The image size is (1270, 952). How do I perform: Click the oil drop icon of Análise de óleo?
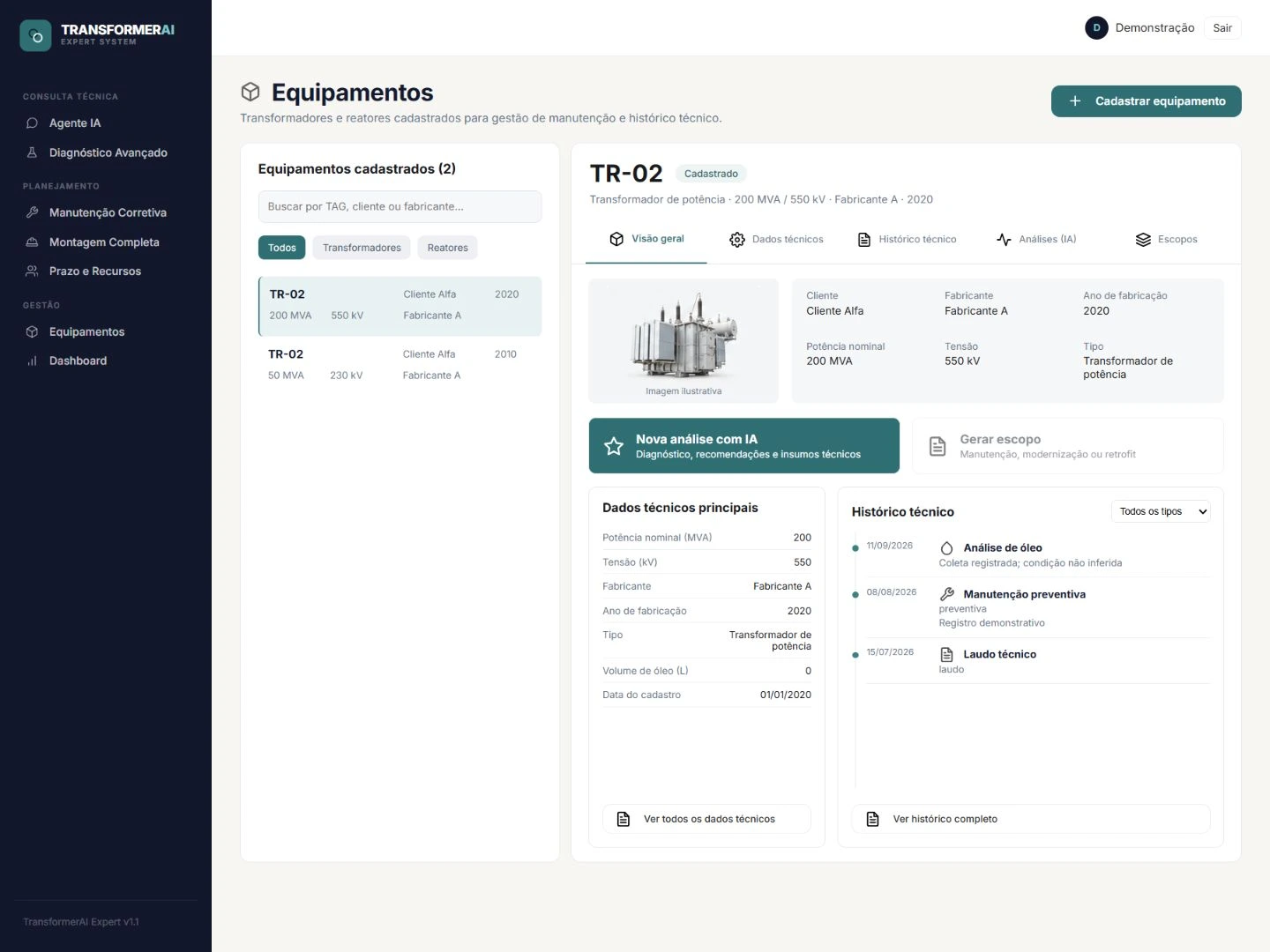946,548
